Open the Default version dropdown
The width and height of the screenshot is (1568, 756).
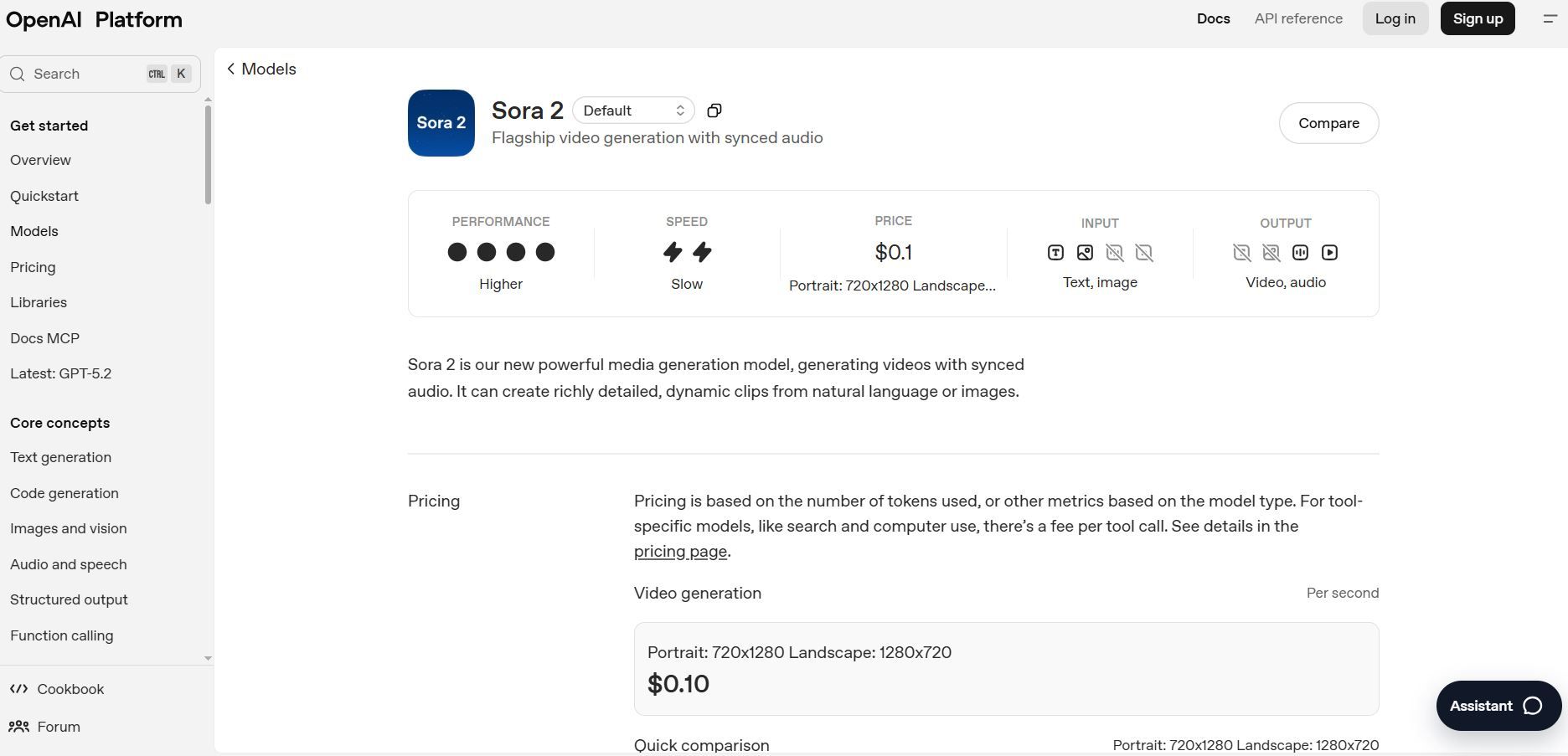[x=633, y=111]
